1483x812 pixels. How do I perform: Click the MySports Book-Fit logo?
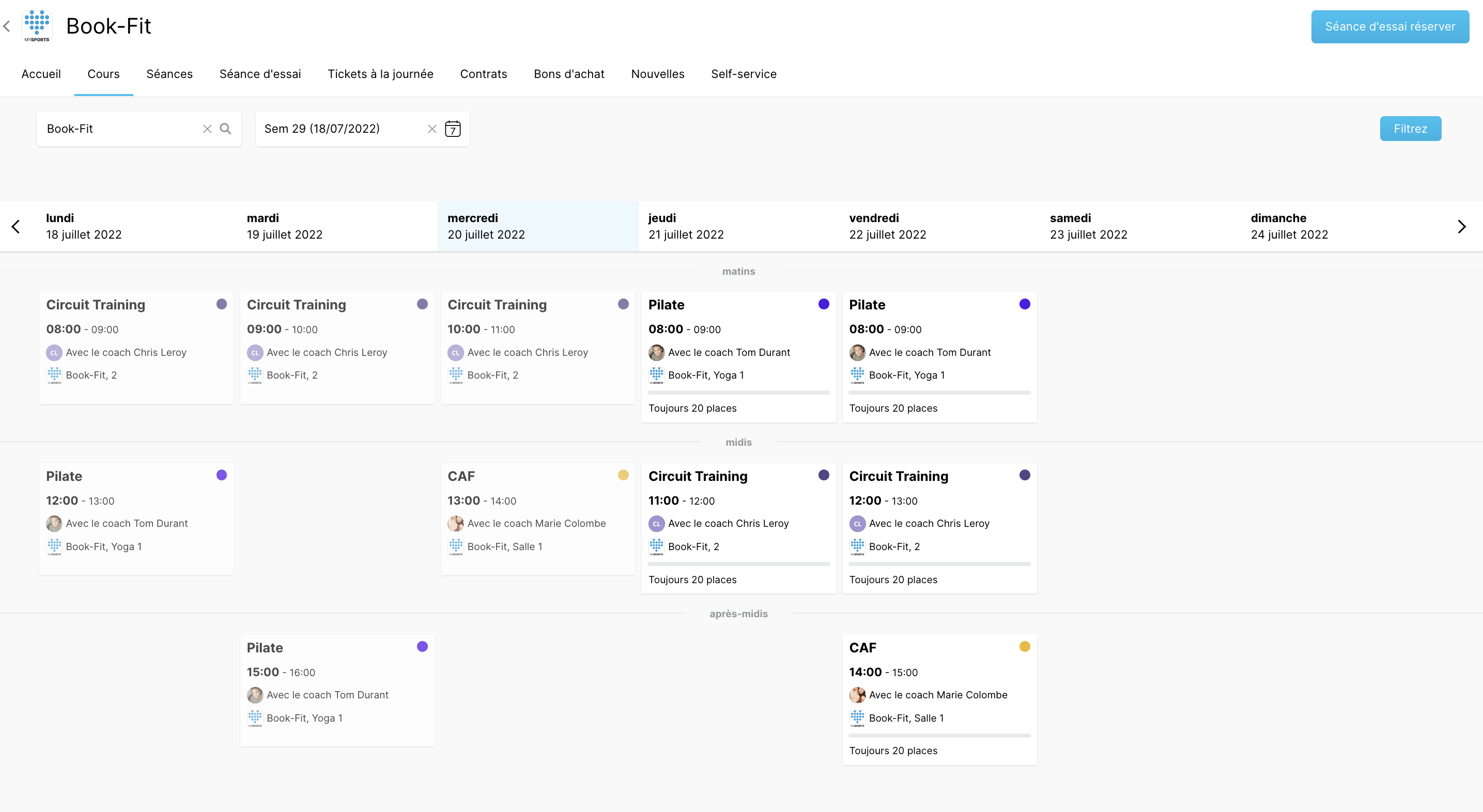pos(37,26)
